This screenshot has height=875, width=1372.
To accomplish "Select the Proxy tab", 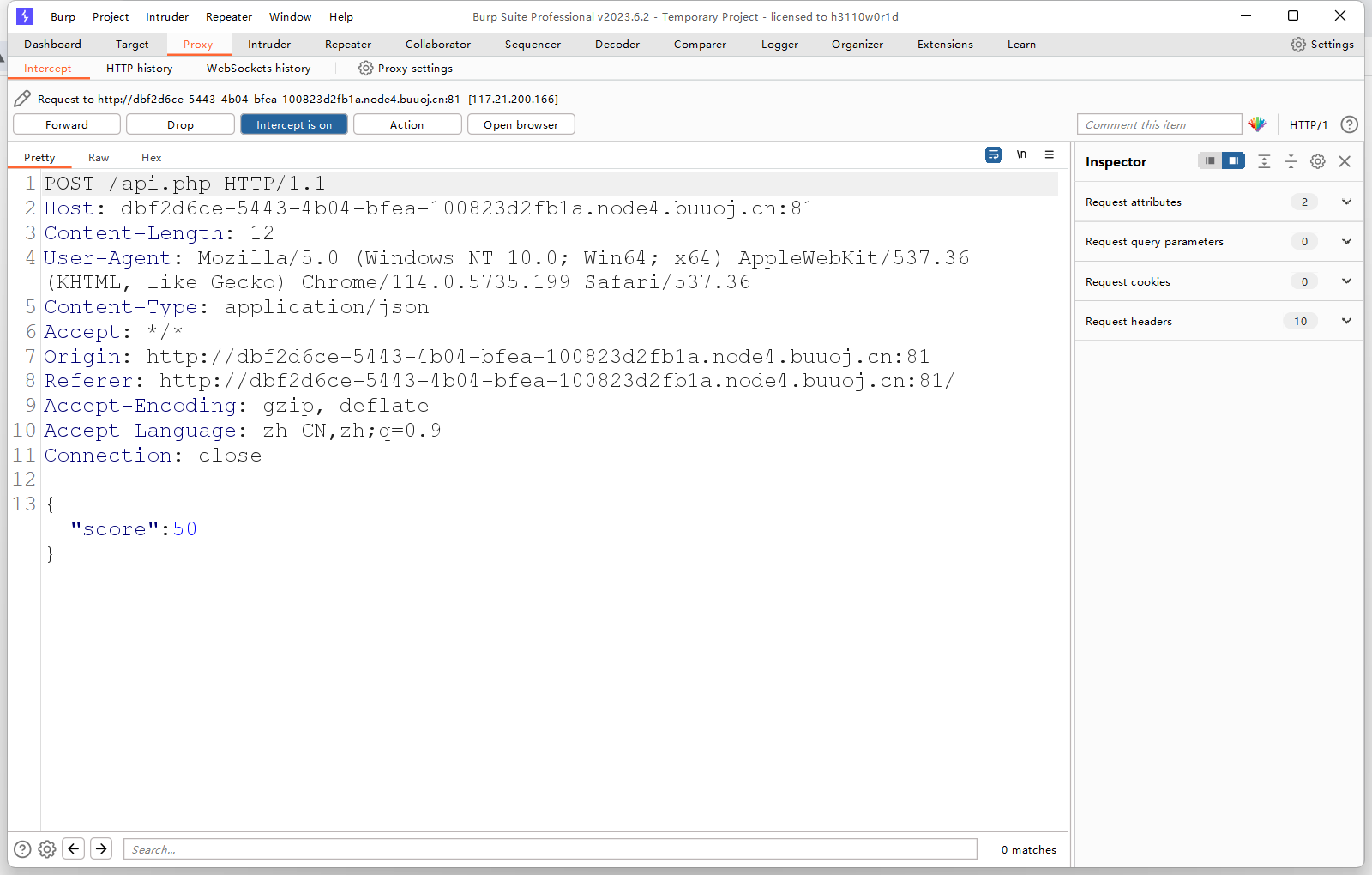I will (x=198, y=45).
